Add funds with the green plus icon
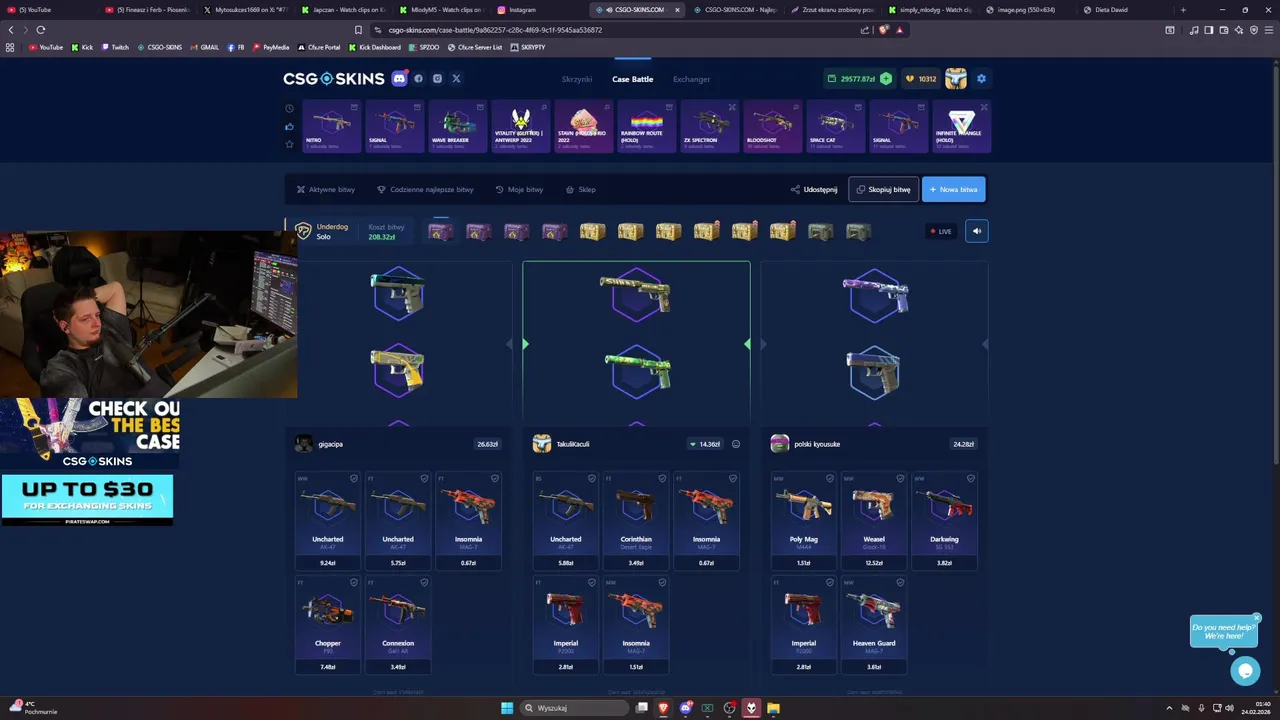The width and height of the screenshot is (1280, 720). [x=886, y=78]
